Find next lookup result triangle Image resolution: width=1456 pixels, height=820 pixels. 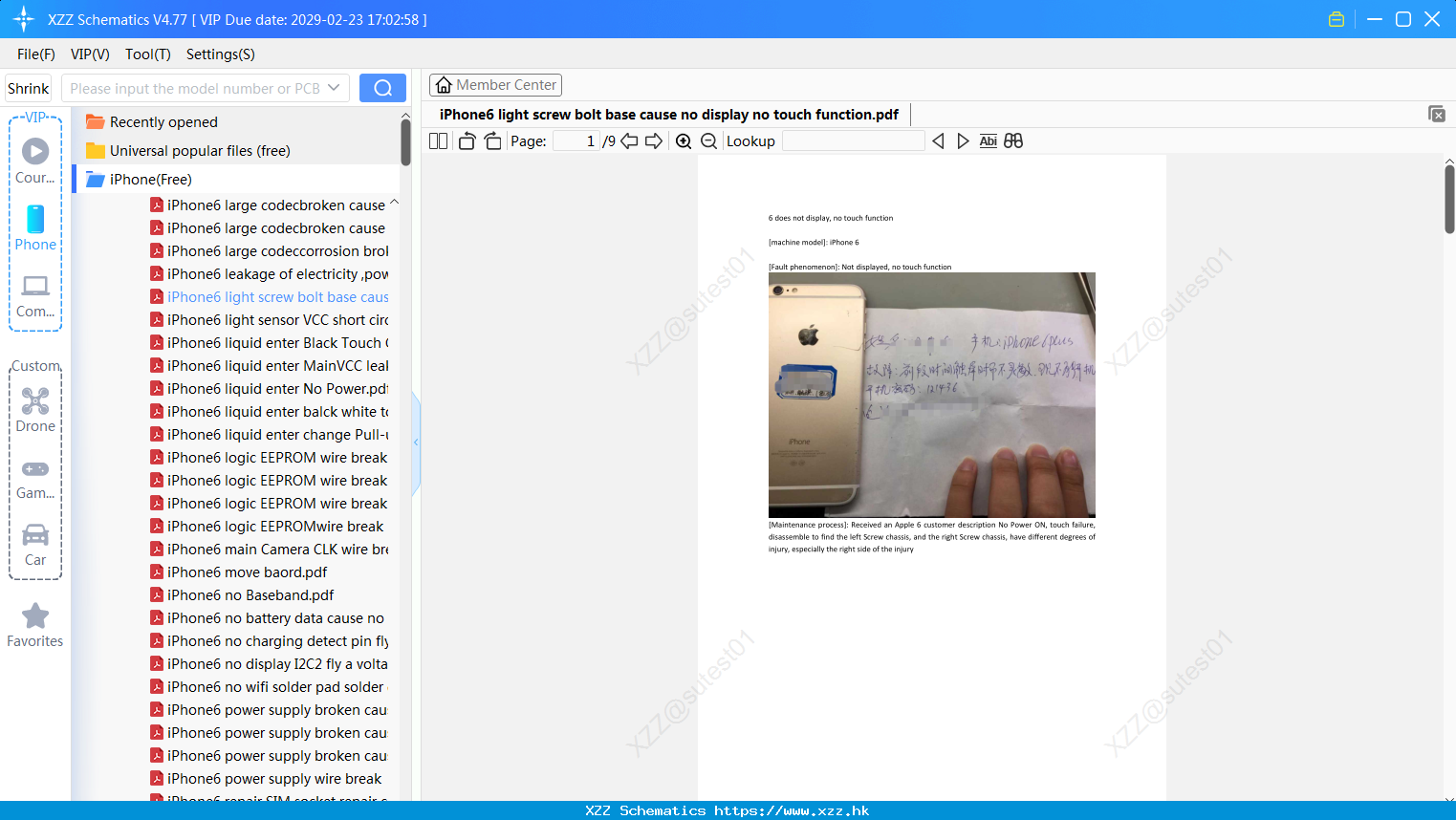963,140
